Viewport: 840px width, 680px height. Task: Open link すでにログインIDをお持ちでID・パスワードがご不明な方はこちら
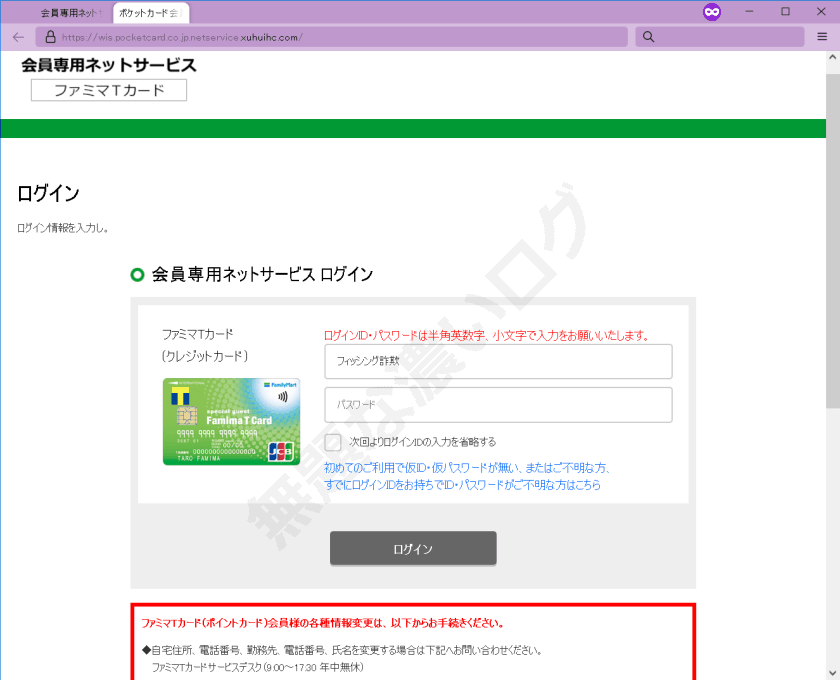(x=462, y=485)
